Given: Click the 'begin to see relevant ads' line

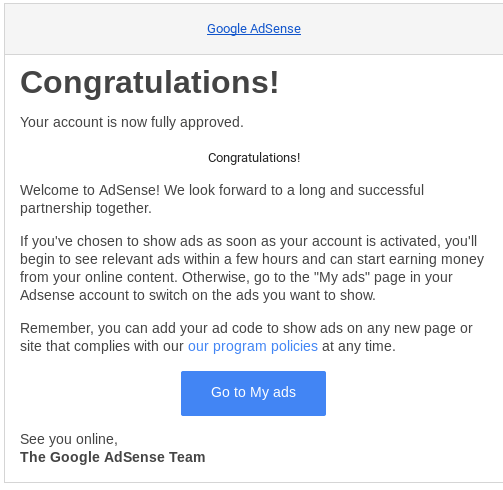Looking at the screenshot, I should click(252, 259).
